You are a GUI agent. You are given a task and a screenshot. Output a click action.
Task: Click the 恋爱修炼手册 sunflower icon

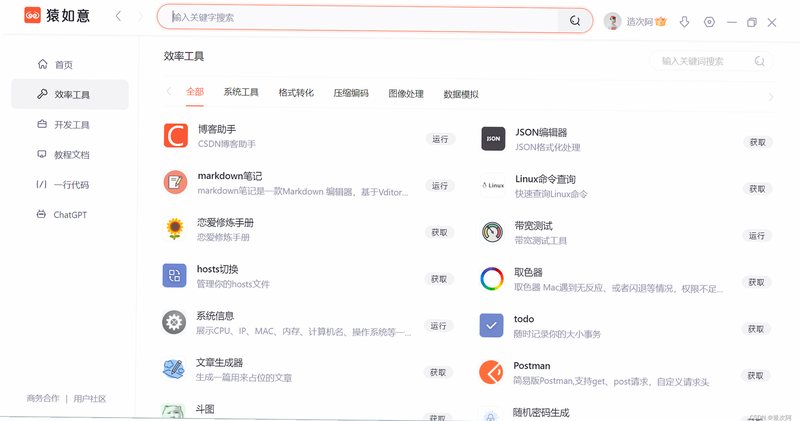174,229
